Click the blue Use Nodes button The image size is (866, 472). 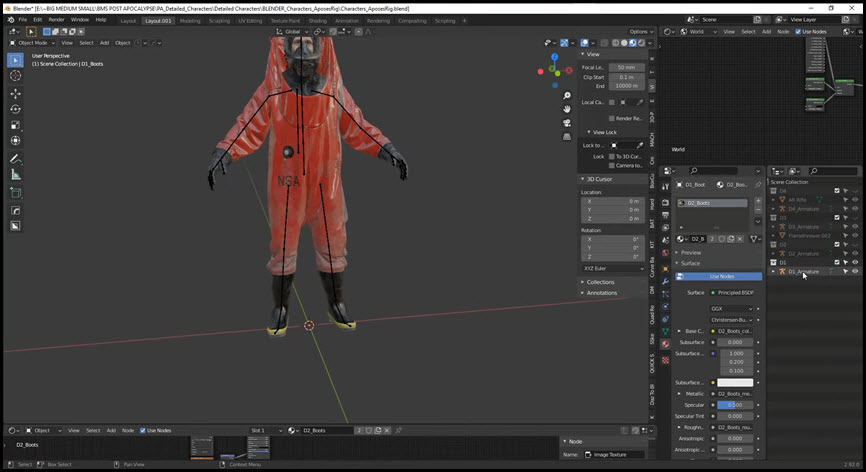(x=719, y=276)
